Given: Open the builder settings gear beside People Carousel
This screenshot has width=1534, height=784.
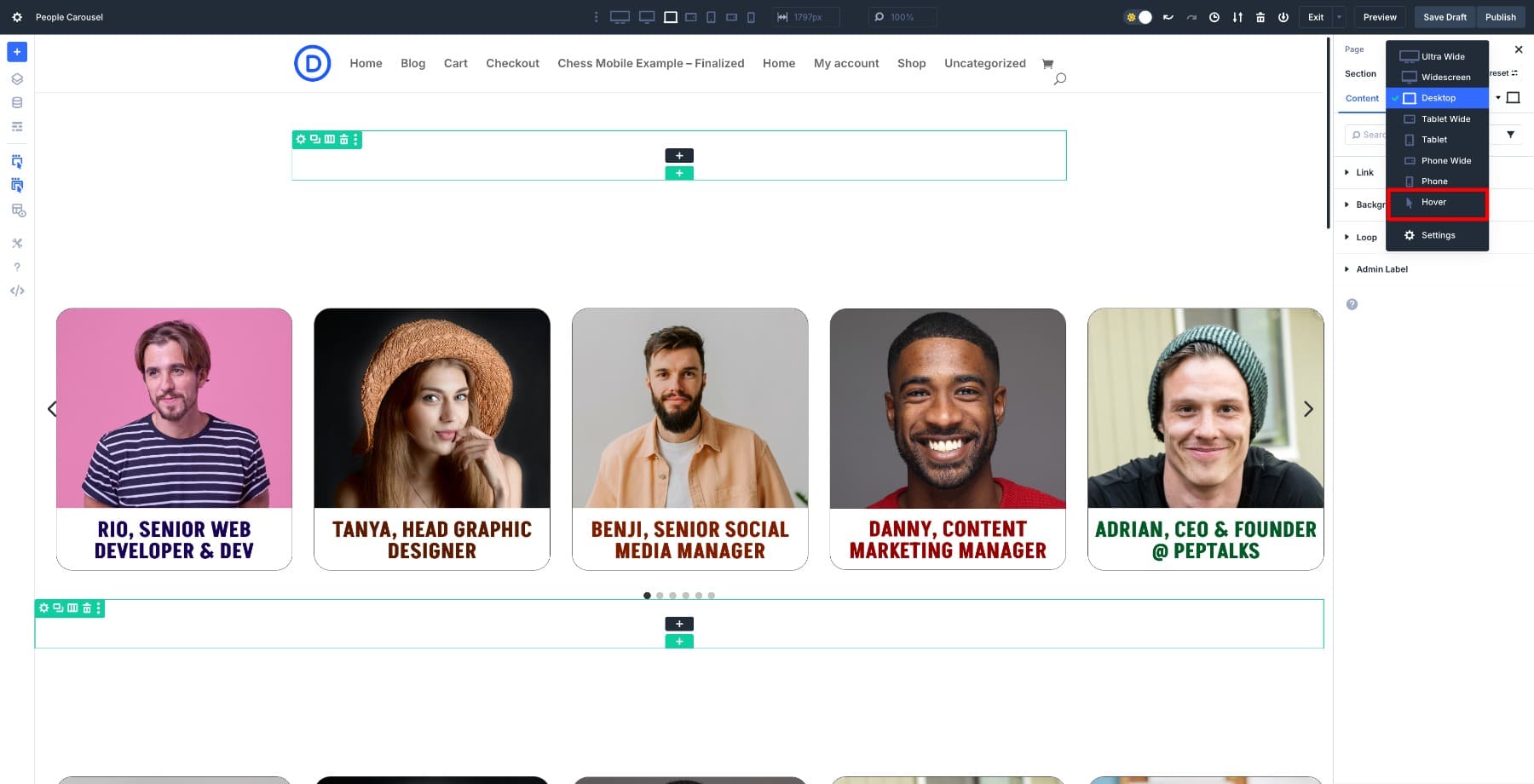Looking at the screenshot, I should pos(17,17).
